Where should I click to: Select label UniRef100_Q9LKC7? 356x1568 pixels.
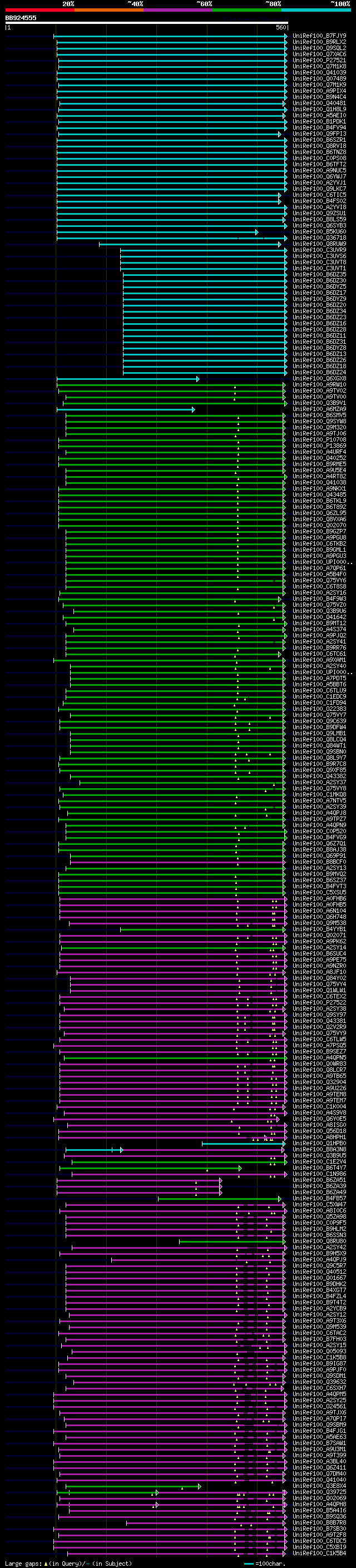319,189
